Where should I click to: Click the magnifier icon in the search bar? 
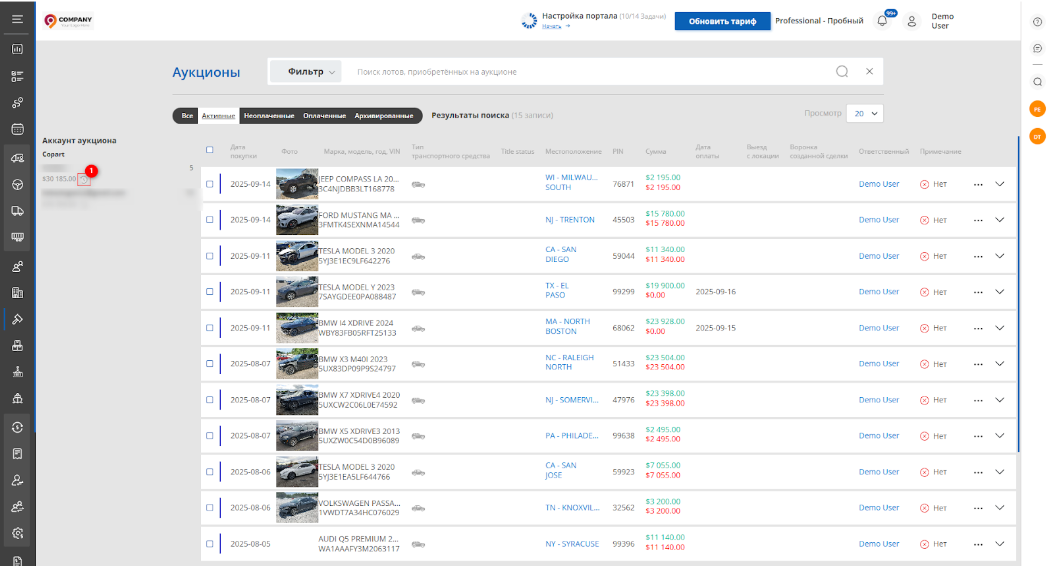coord(842,72)
